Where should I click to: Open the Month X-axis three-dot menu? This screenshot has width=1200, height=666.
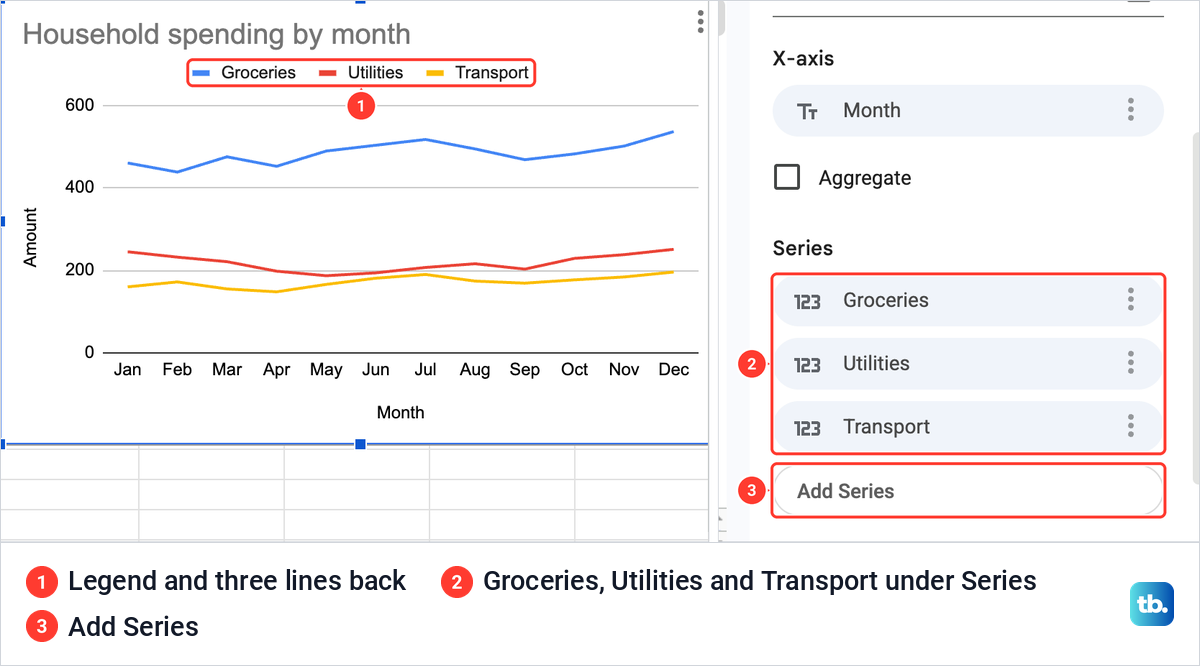point(1131,110)
